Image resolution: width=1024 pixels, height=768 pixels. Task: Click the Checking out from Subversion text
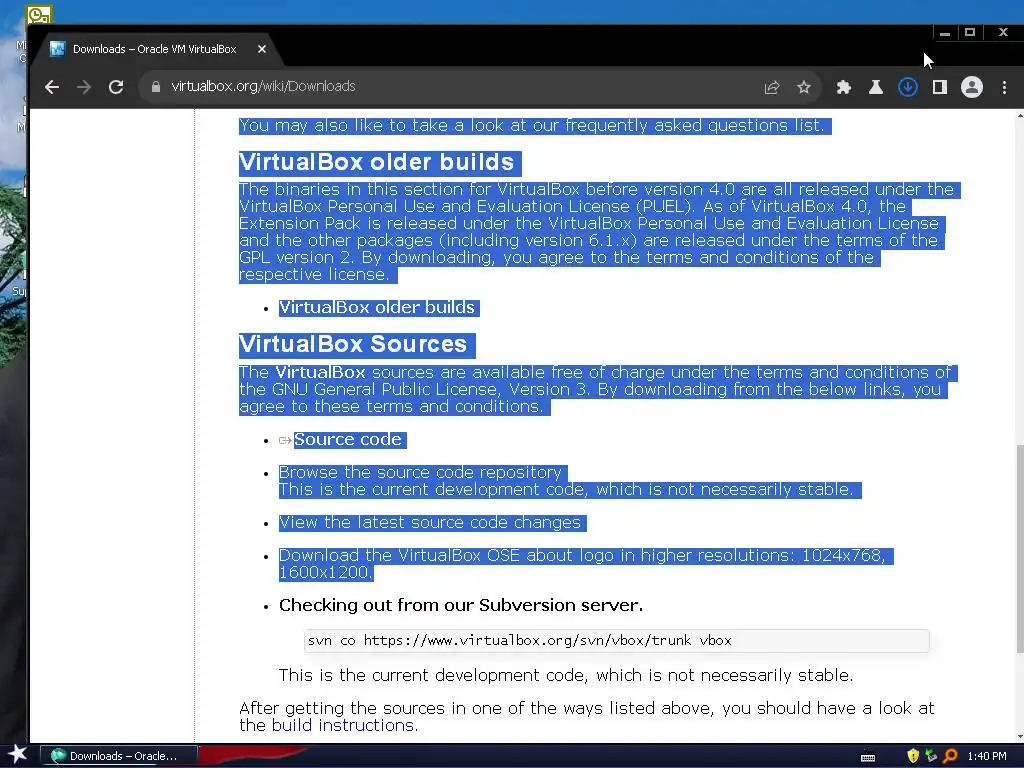[461, 605]
